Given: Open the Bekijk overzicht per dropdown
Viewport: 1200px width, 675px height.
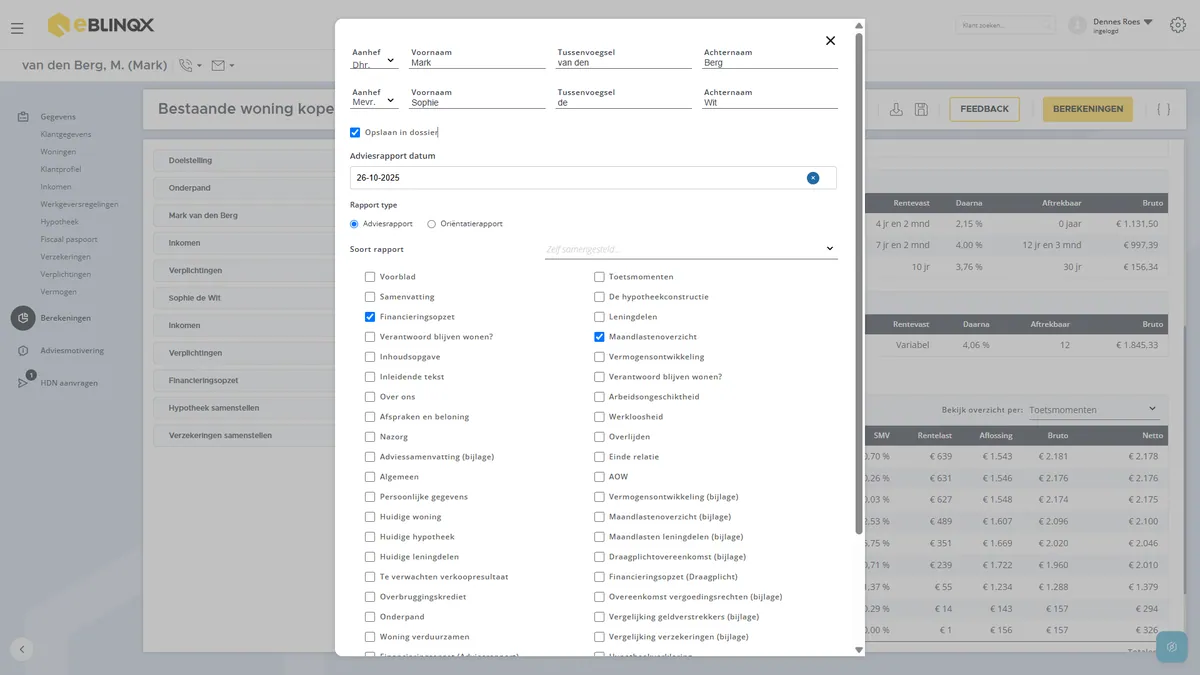Looking at the screenshot, I should coord(1092,410).
